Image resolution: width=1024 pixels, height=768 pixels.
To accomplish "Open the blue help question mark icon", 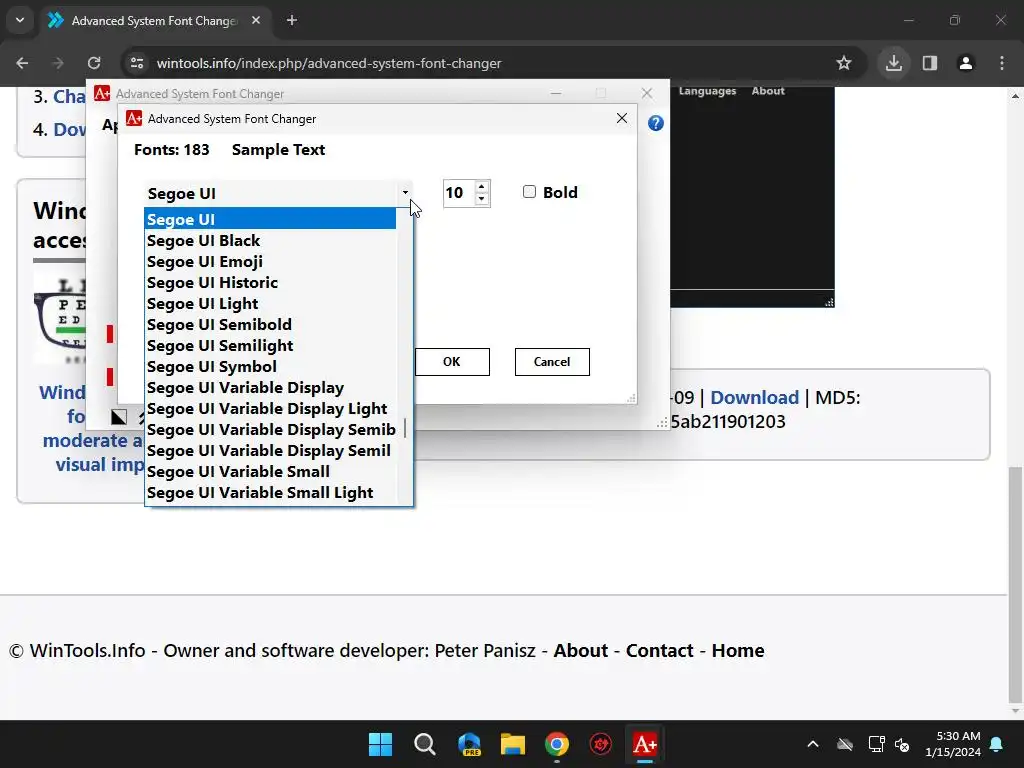I will [x=656, y=123].
